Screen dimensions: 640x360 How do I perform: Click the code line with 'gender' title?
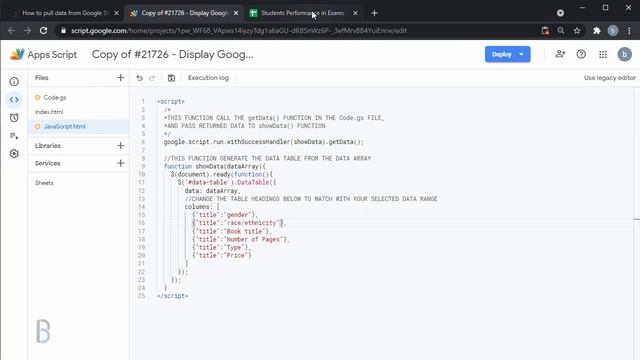pyautogui.click(x=224, y=215)
